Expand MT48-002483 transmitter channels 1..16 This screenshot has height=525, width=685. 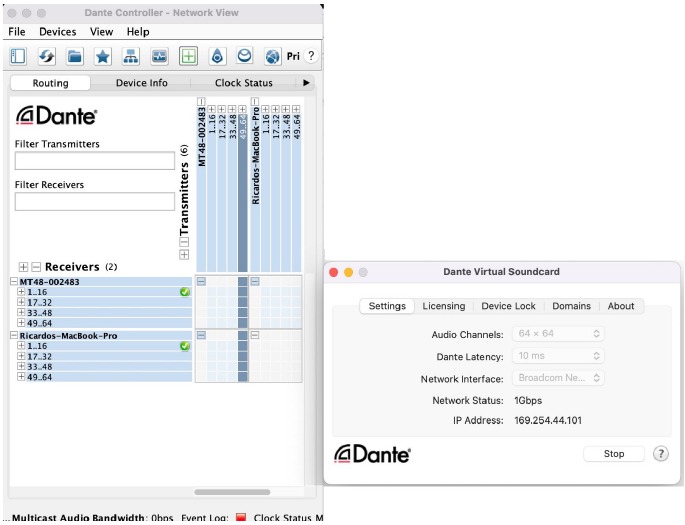pyautogui.click(x=211, y=109)
